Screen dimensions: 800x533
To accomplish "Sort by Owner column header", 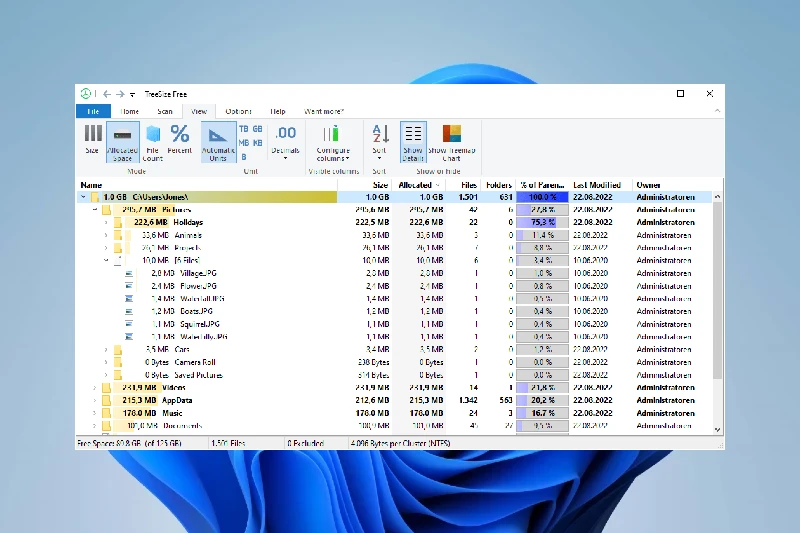I will coord(672,185).
